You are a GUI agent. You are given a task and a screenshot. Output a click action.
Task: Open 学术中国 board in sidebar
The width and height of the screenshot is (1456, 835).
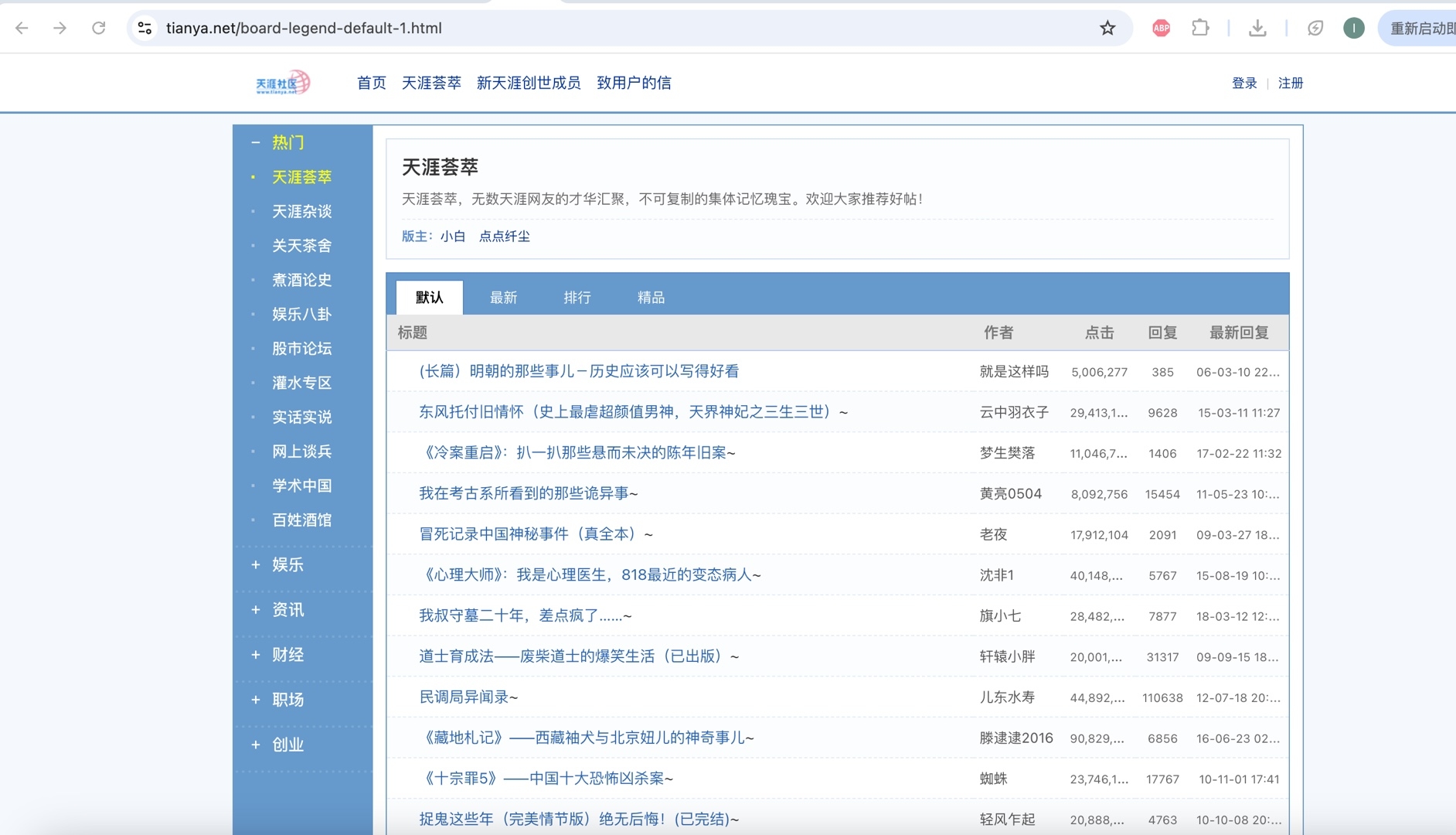[301, 486]
